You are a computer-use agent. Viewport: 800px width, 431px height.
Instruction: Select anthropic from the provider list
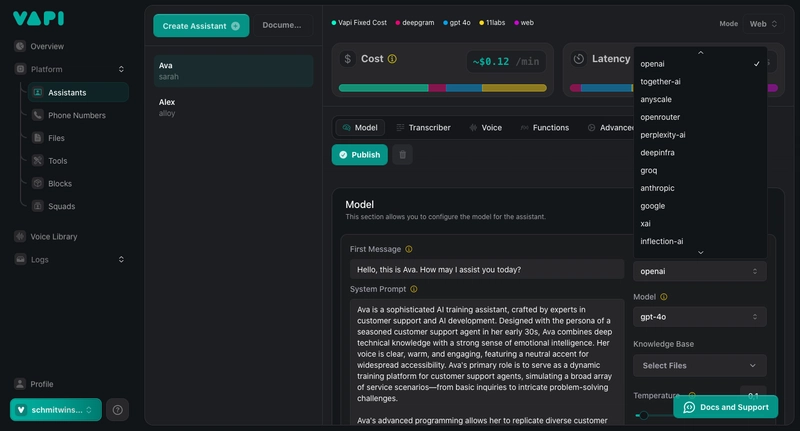click(x=657, y=188)
